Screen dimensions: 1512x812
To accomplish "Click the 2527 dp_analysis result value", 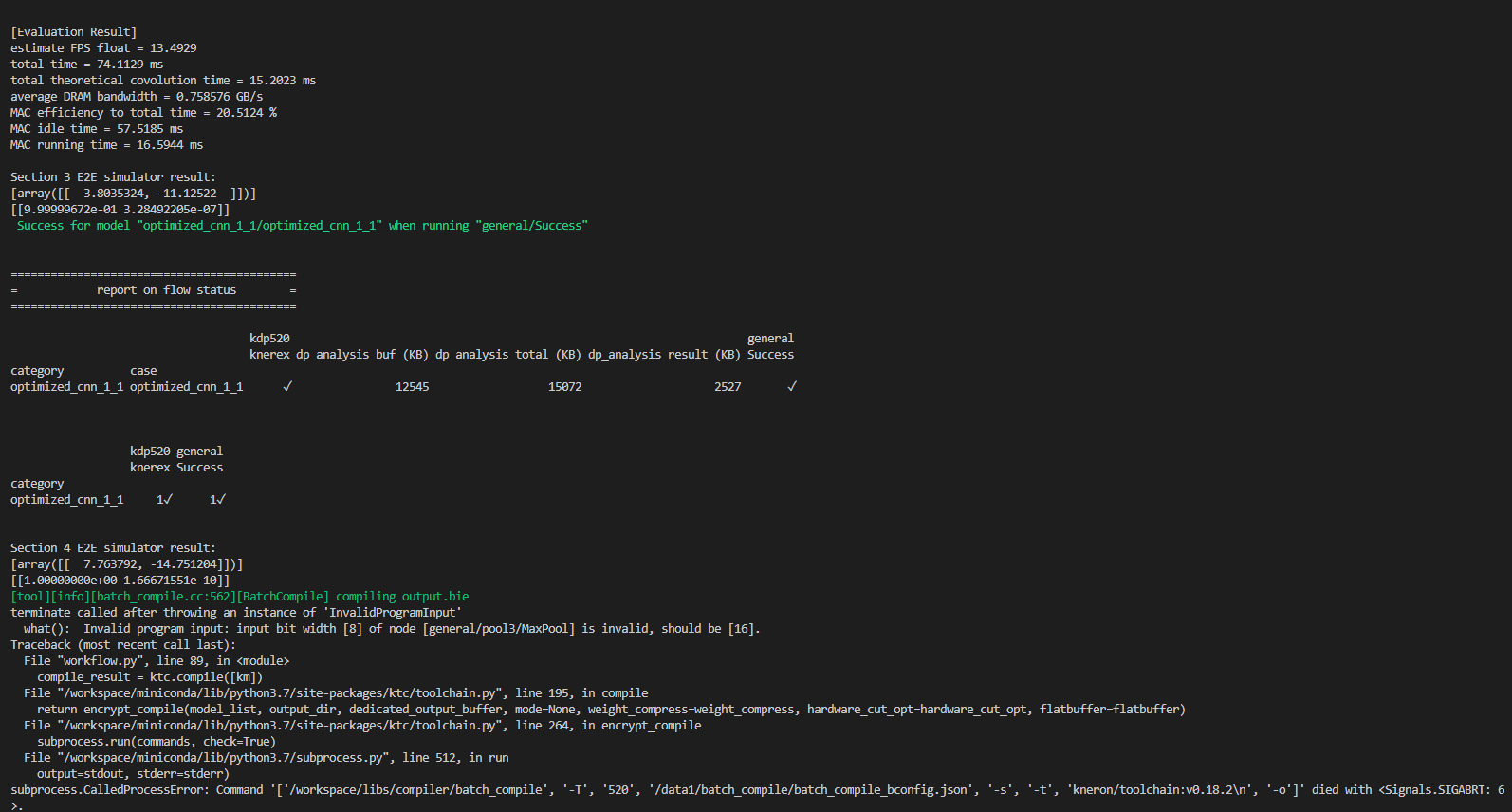I will pos(728,387).
